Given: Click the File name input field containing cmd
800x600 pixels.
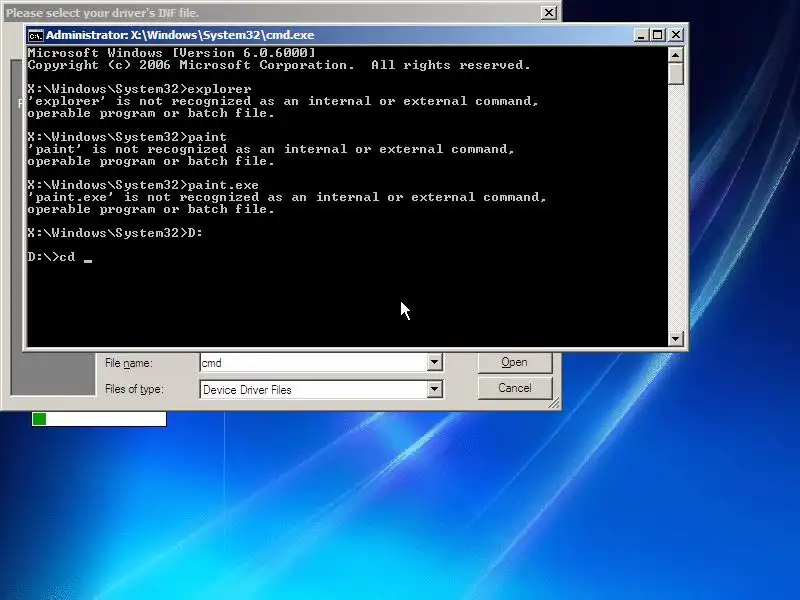Looking at the screenshot, I should [314, 363].
